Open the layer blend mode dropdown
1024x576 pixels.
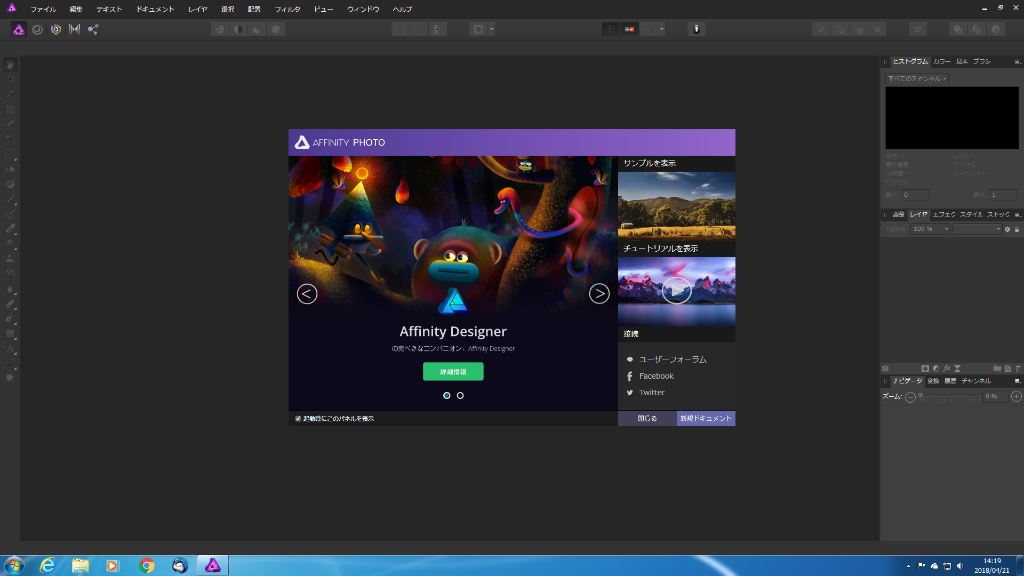point(977,229)
